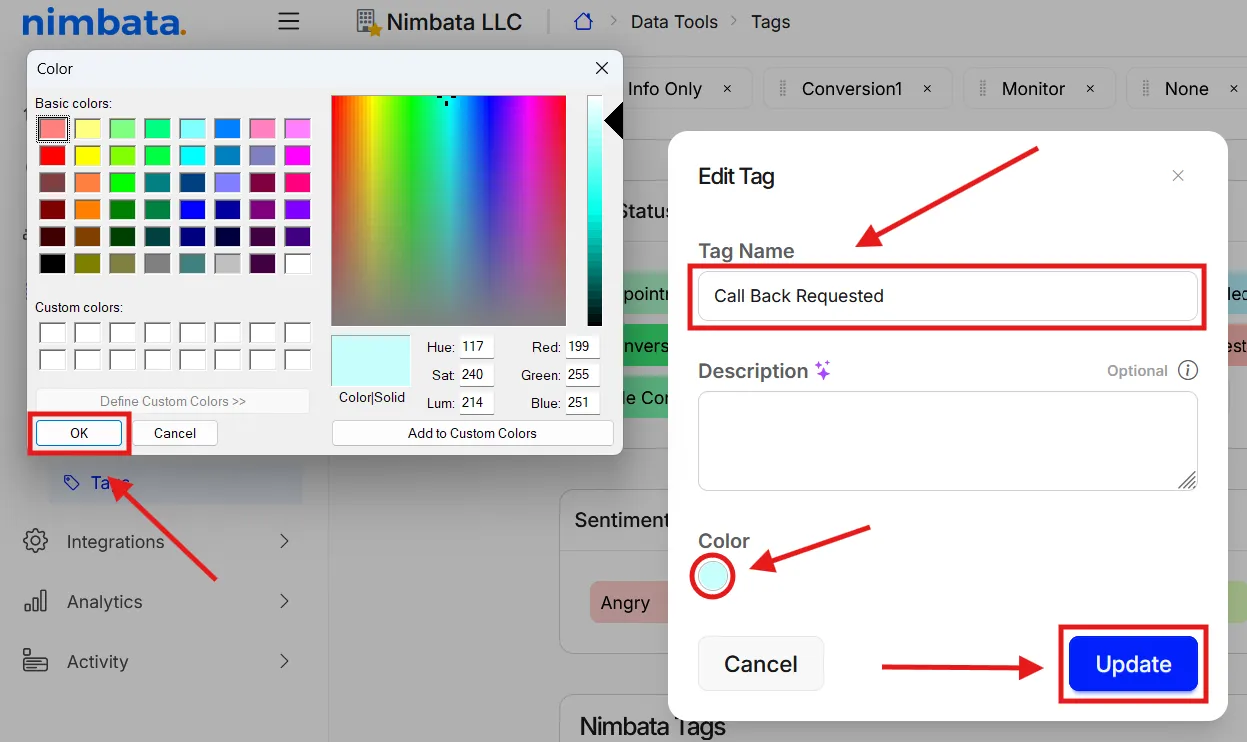Image resolution: width=1247 pixels, height=742 pixels.
Task: Click the Hue value field
Action: 476,347
